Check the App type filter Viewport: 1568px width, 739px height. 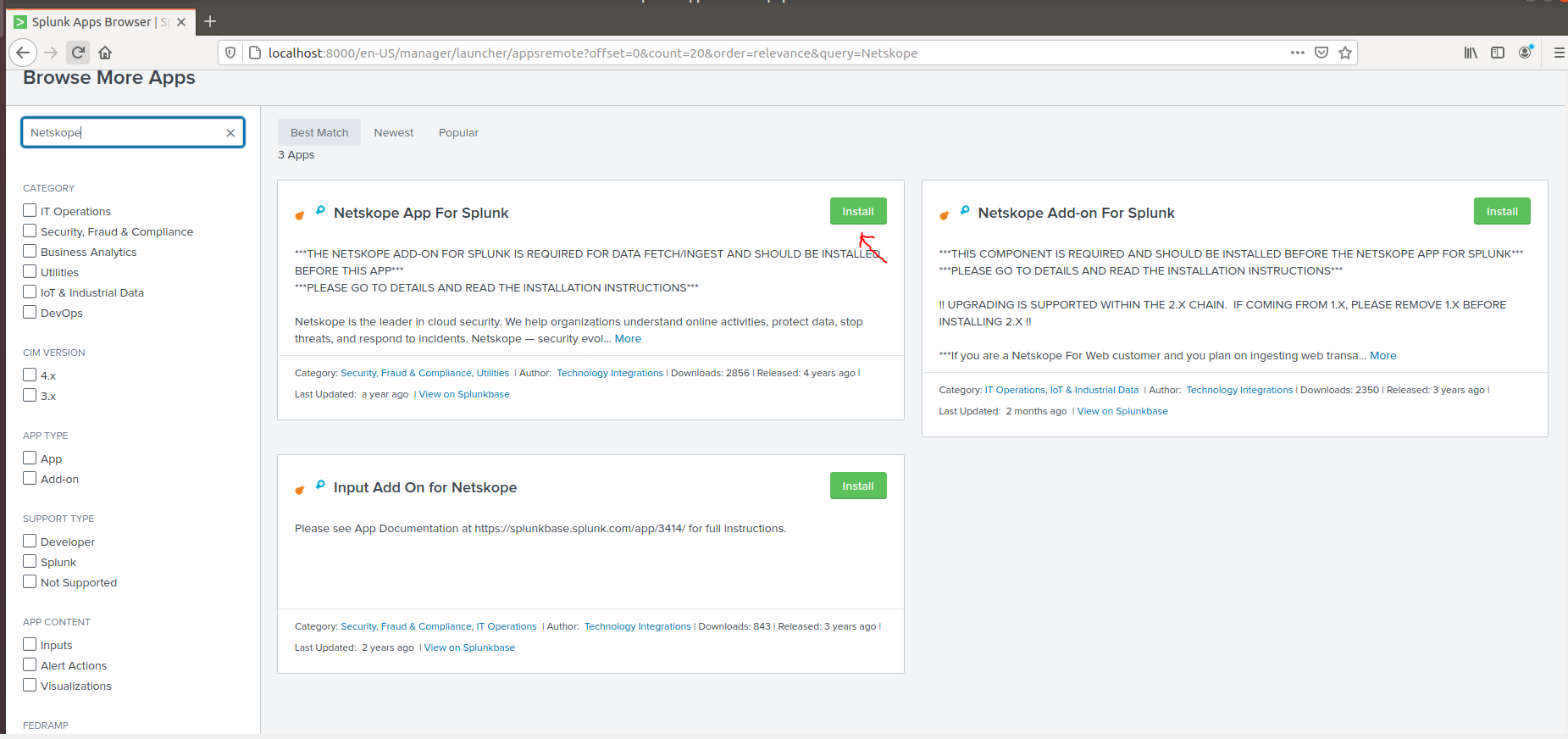pyautogui.click(x=30, y=458)
